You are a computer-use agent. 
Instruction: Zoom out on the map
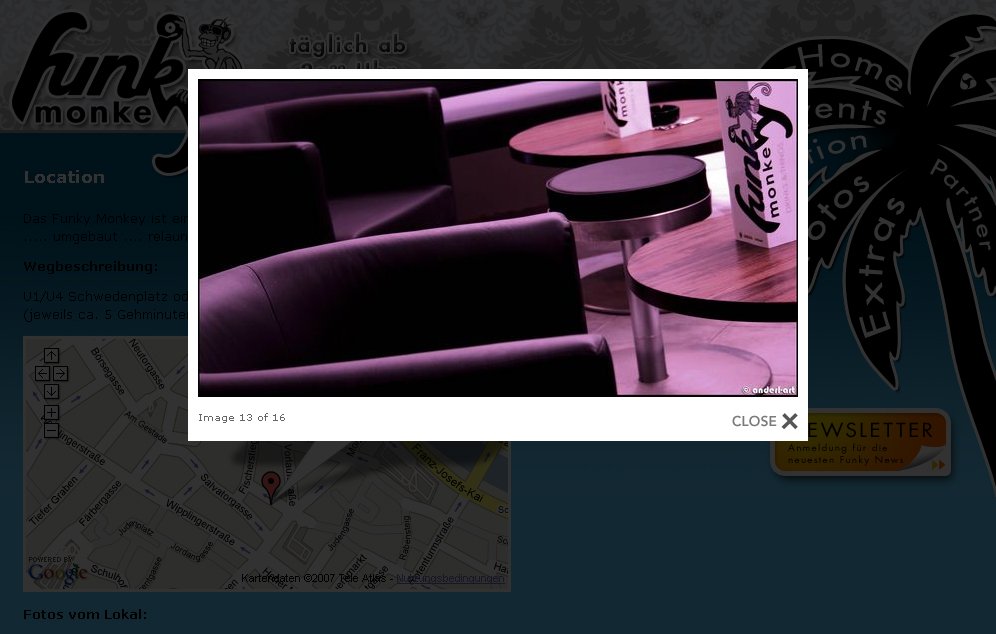tap(51, 431)
